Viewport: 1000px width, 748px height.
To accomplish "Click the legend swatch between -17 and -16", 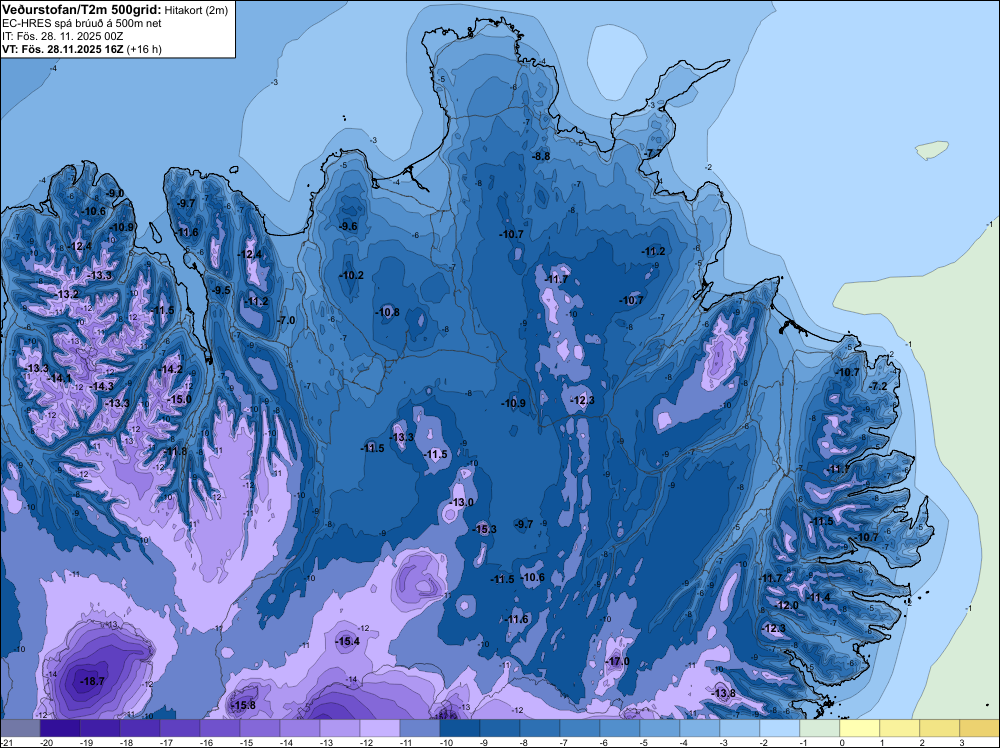I will [x=180, y=729].
